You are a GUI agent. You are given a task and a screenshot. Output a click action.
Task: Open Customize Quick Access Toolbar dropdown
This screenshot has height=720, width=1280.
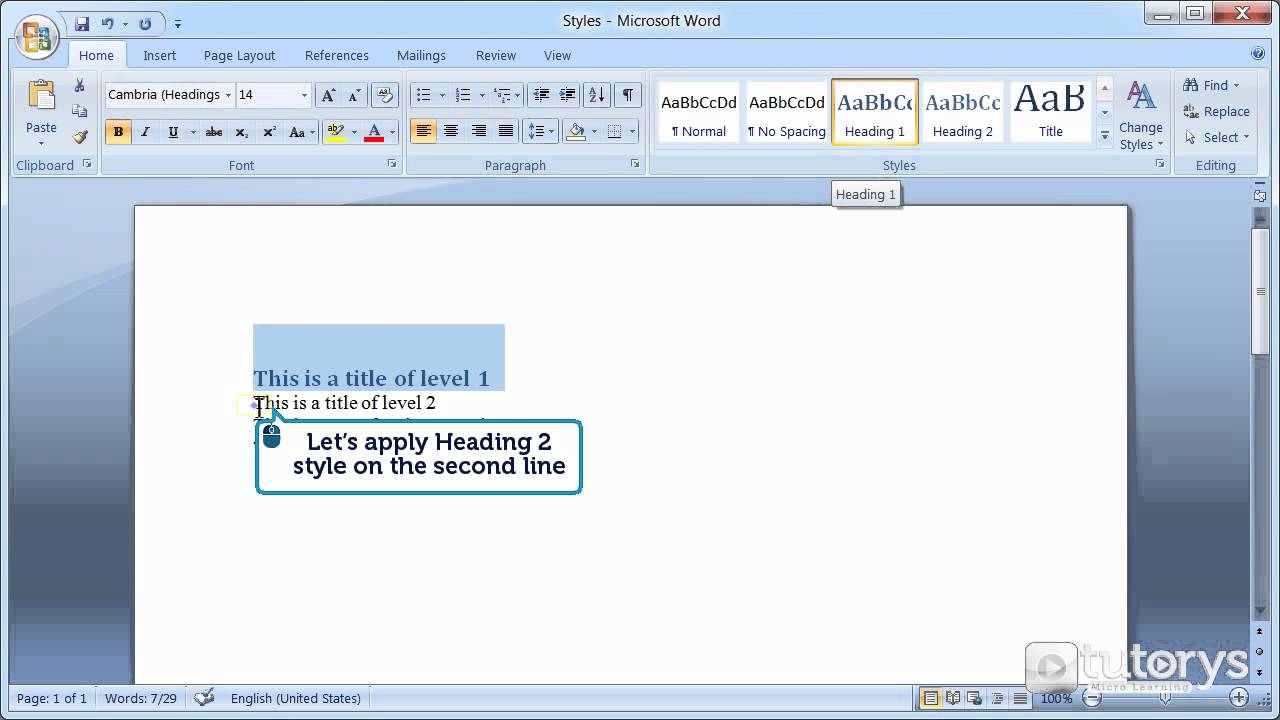tap(178, 23)
